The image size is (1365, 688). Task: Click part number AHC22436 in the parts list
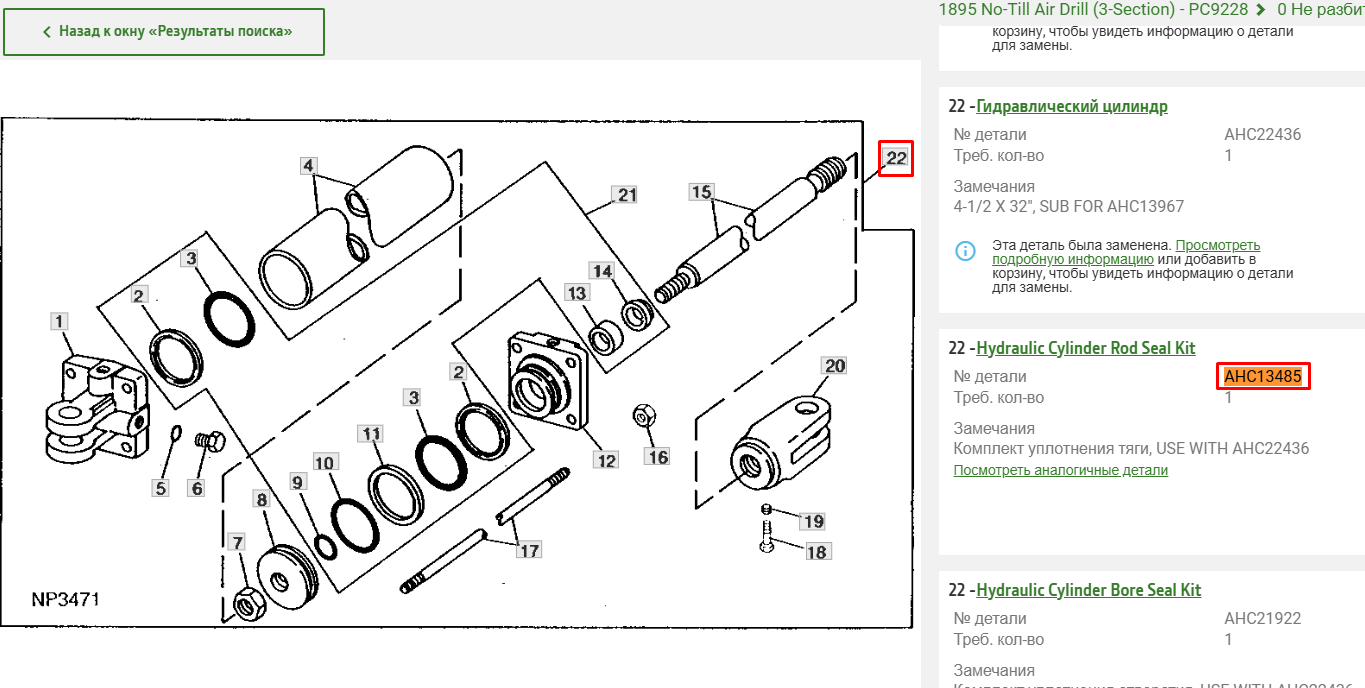pyautogui.click(x=1263, y=134)
